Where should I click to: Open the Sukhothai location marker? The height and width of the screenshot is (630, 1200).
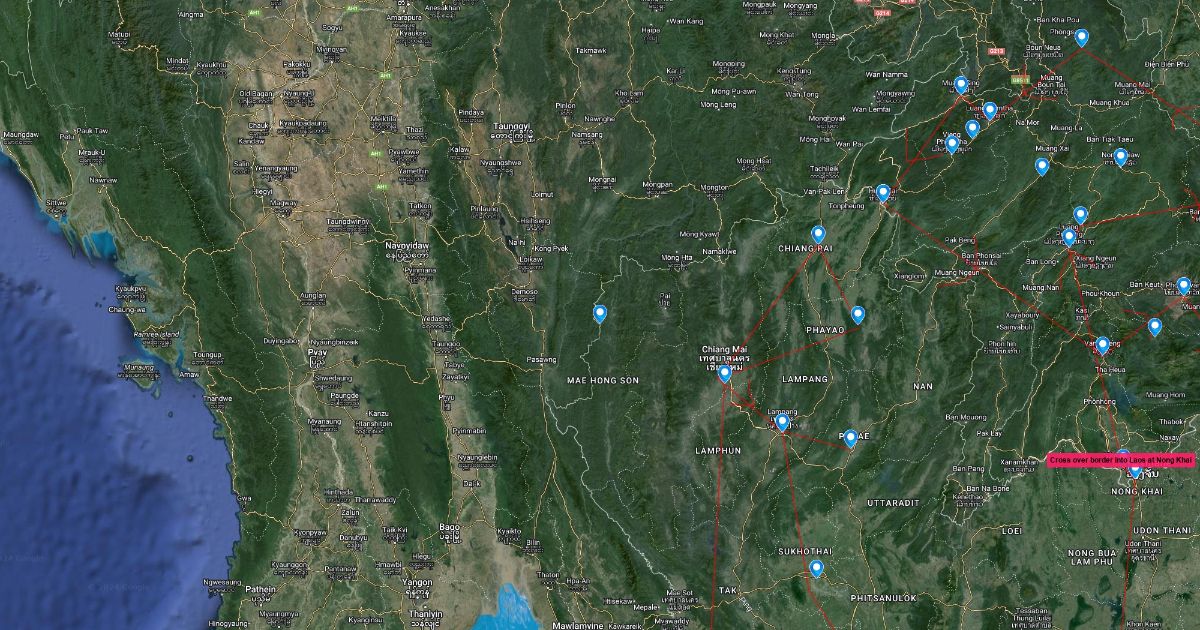coord(816,568)
